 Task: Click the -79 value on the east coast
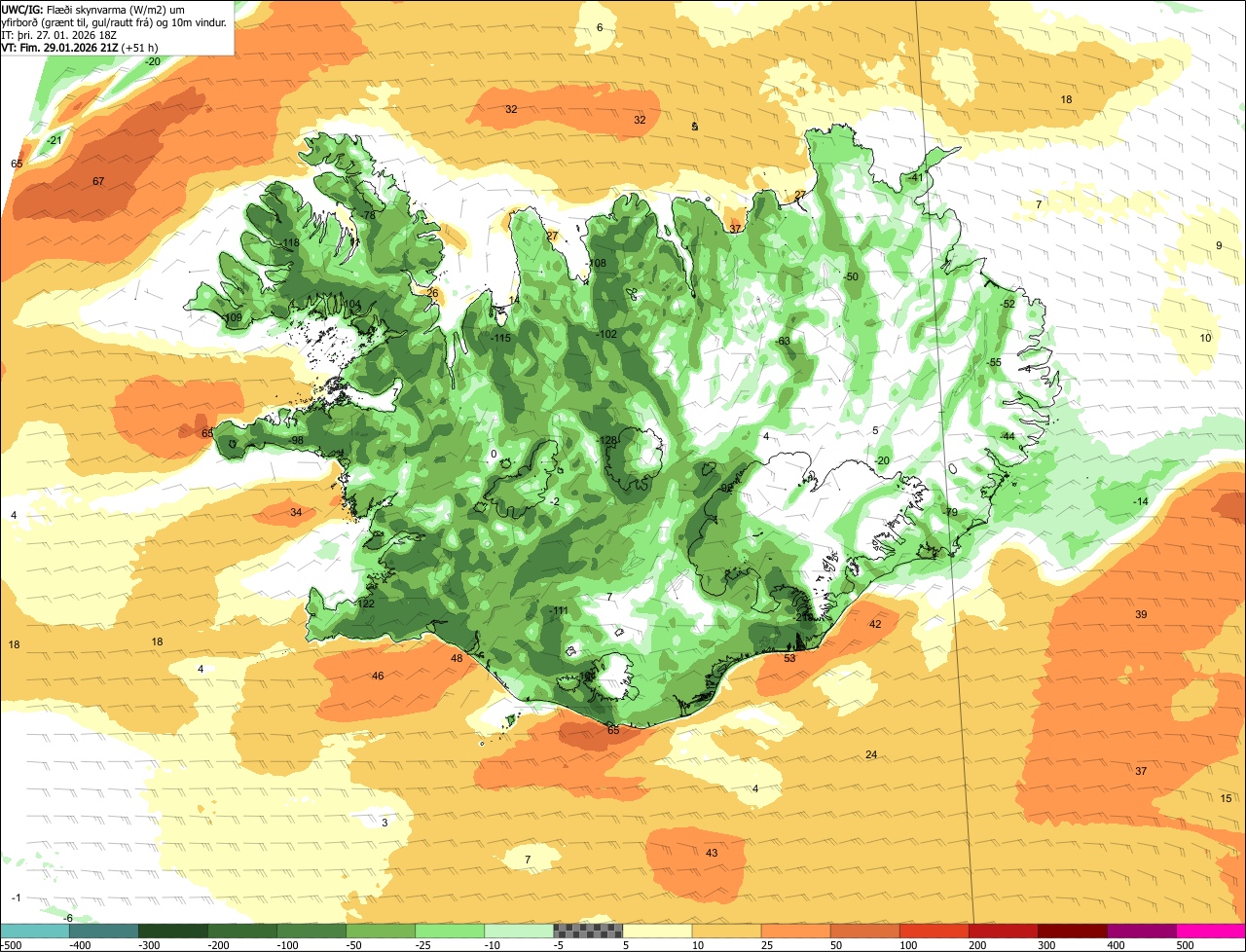950,513
